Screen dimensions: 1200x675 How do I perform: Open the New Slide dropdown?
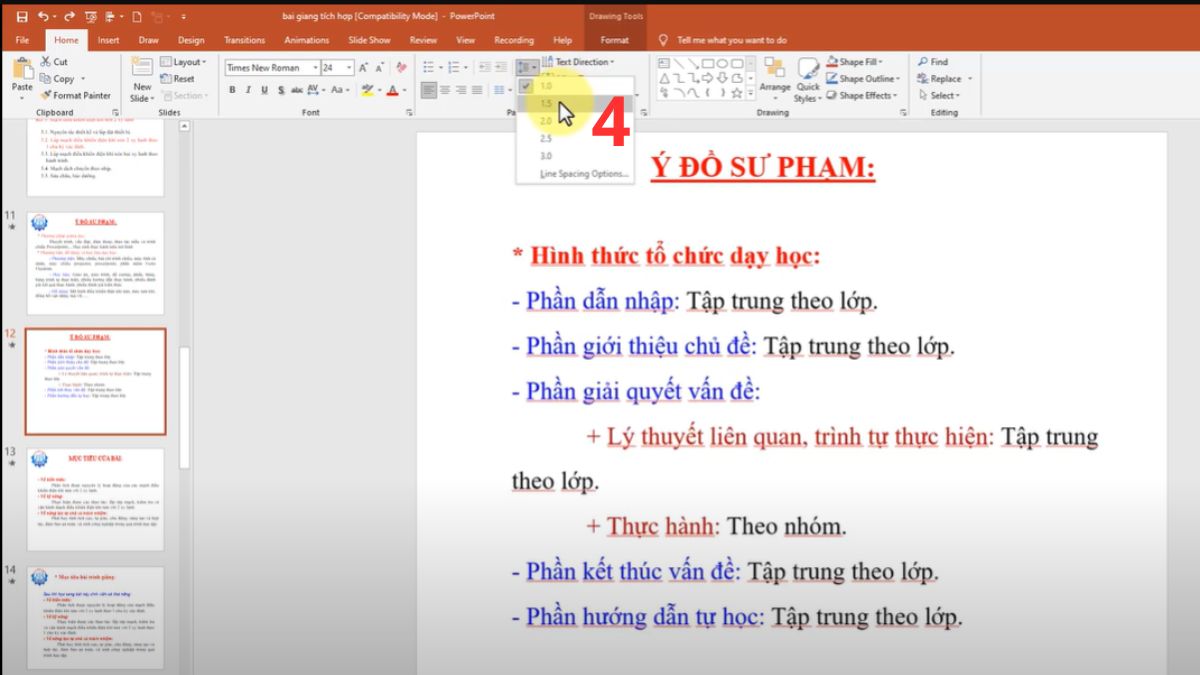pos(142,98)
